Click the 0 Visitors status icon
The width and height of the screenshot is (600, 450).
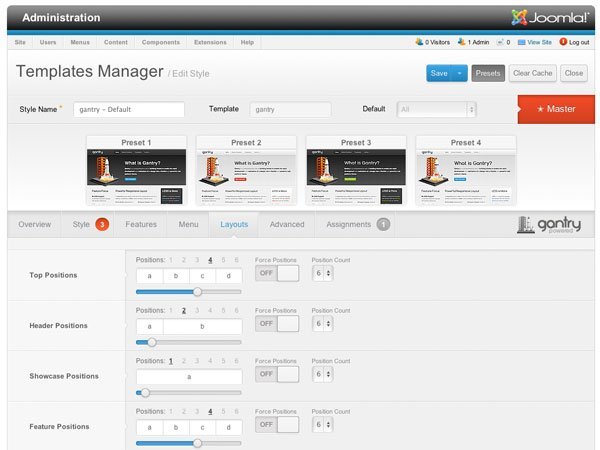419,42
